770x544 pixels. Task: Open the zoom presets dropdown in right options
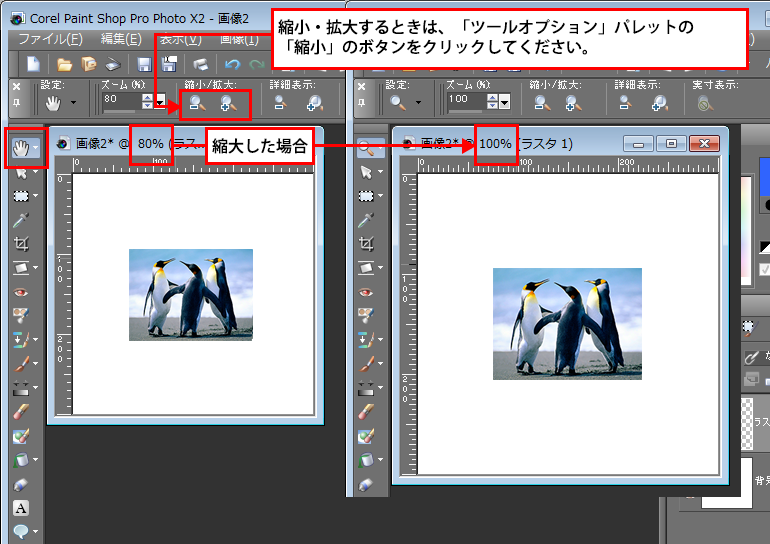(x=418, y=103)
